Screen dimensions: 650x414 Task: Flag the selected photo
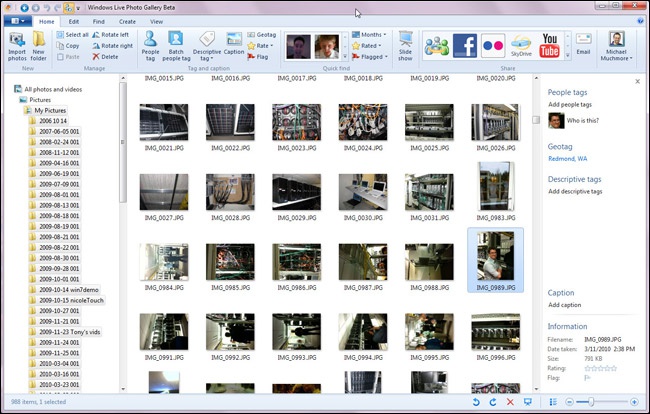258,57
